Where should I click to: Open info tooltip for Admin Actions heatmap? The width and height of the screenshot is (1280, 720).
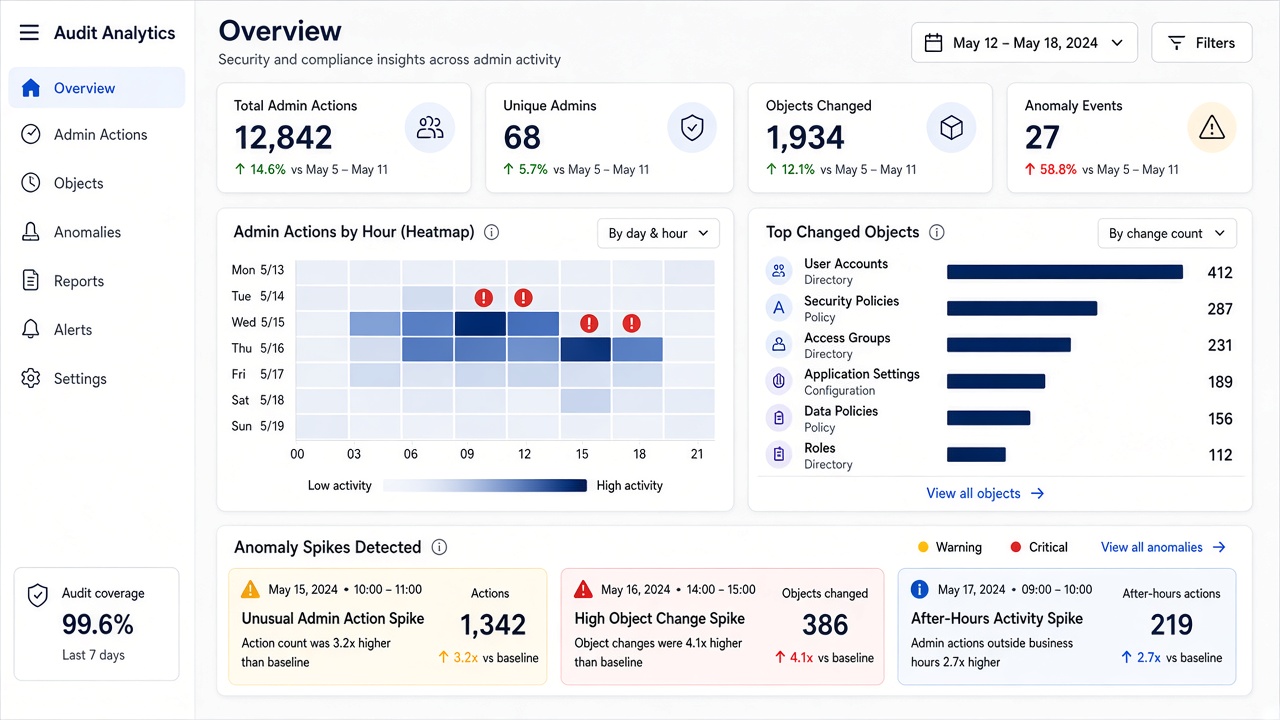[491, 232]
